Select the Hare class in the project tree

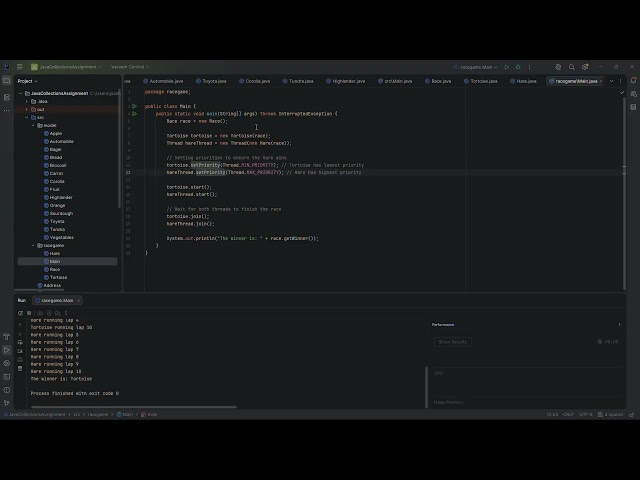pos(55,253)
